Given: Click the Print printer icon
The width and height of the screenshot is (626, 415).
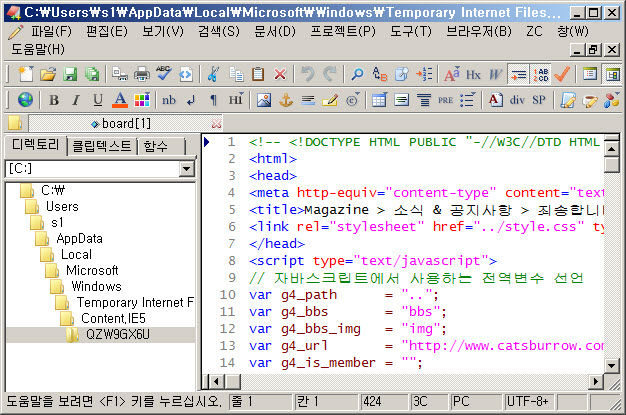Looking at the screenshot, I should [142, 74].
